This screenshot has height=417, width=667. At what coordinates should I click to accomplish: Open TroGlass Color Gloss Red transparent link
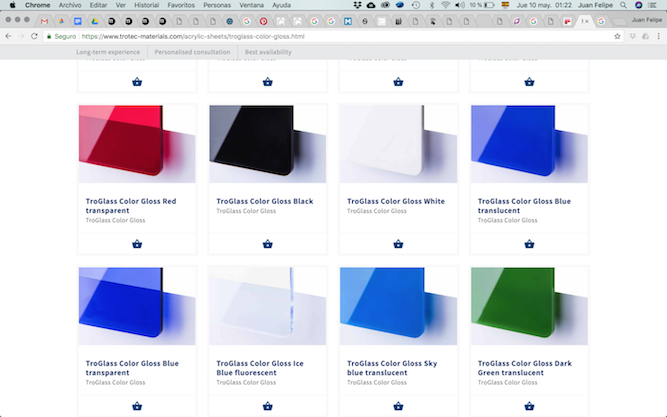tap(131, 206)
